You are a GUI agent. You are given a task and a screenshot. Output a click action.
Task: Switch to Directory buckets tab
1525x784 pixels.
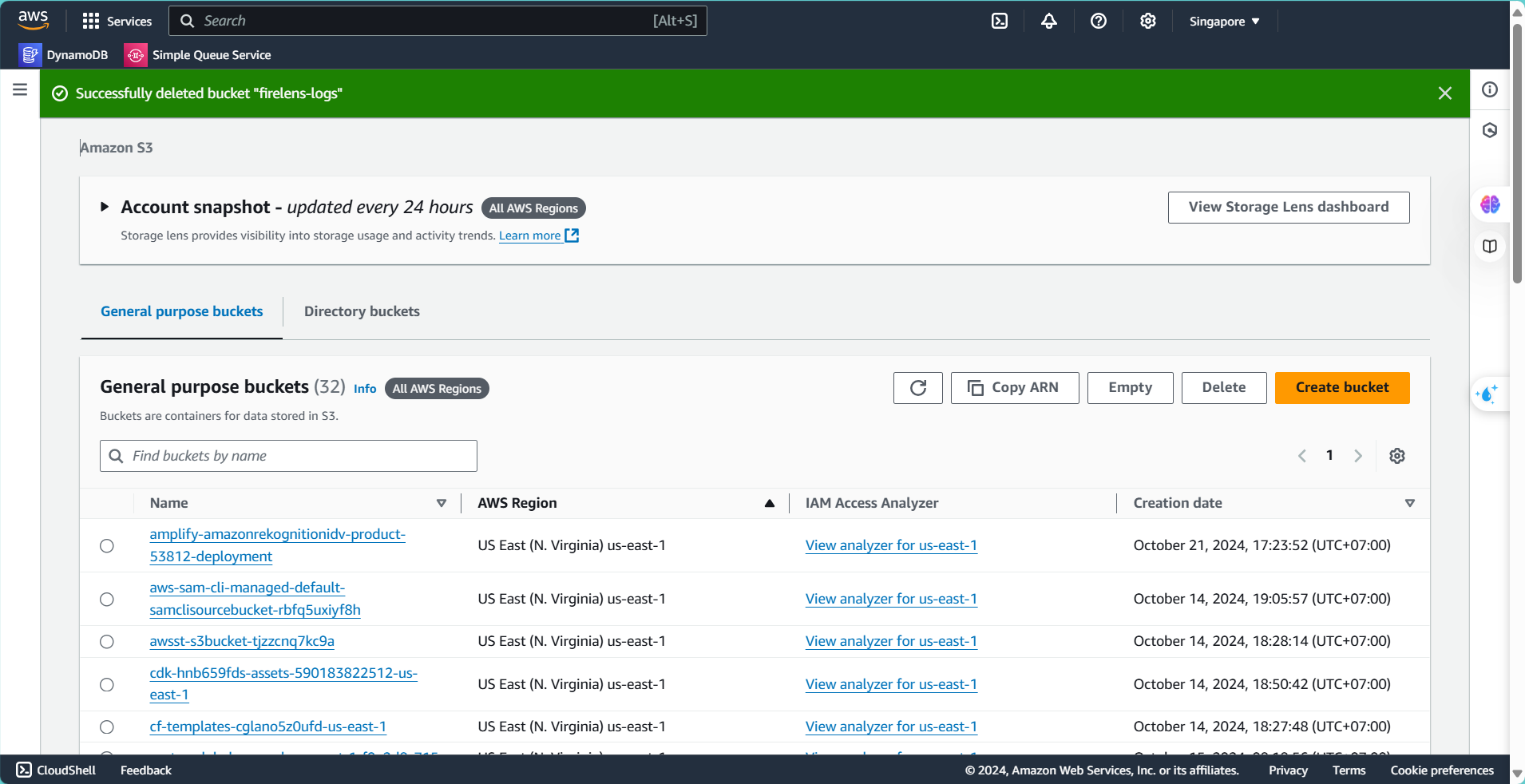coord(362,311)
